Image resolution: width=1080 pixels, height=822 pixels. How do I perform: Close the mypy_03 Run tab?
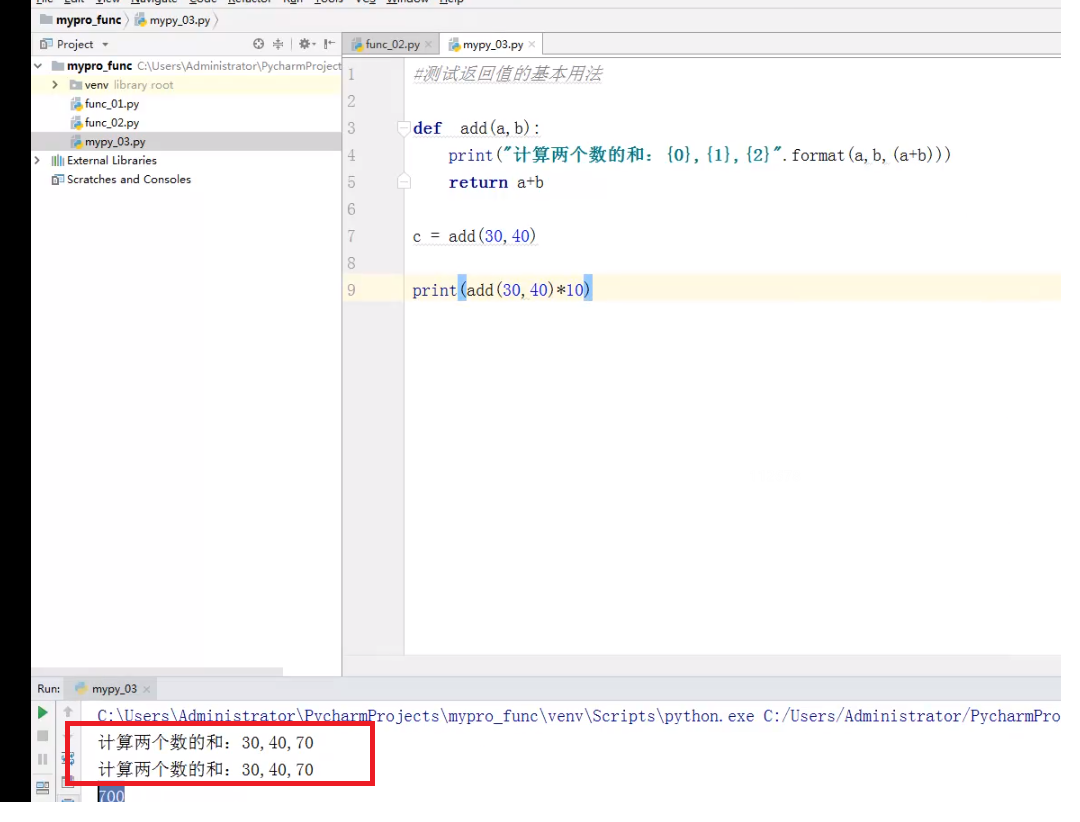pos(146,689)
